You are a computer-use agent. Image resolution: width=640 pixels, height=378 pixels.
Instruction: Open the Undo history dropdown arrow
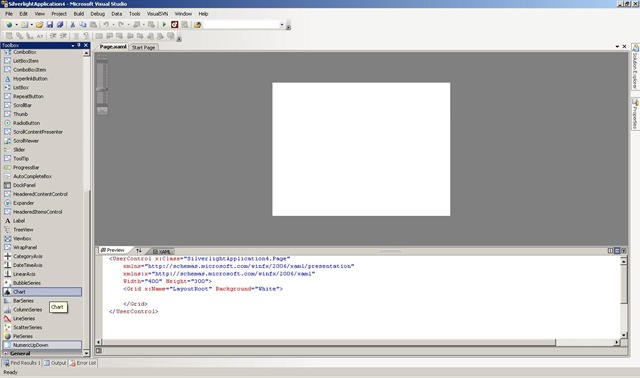[113, 25]
